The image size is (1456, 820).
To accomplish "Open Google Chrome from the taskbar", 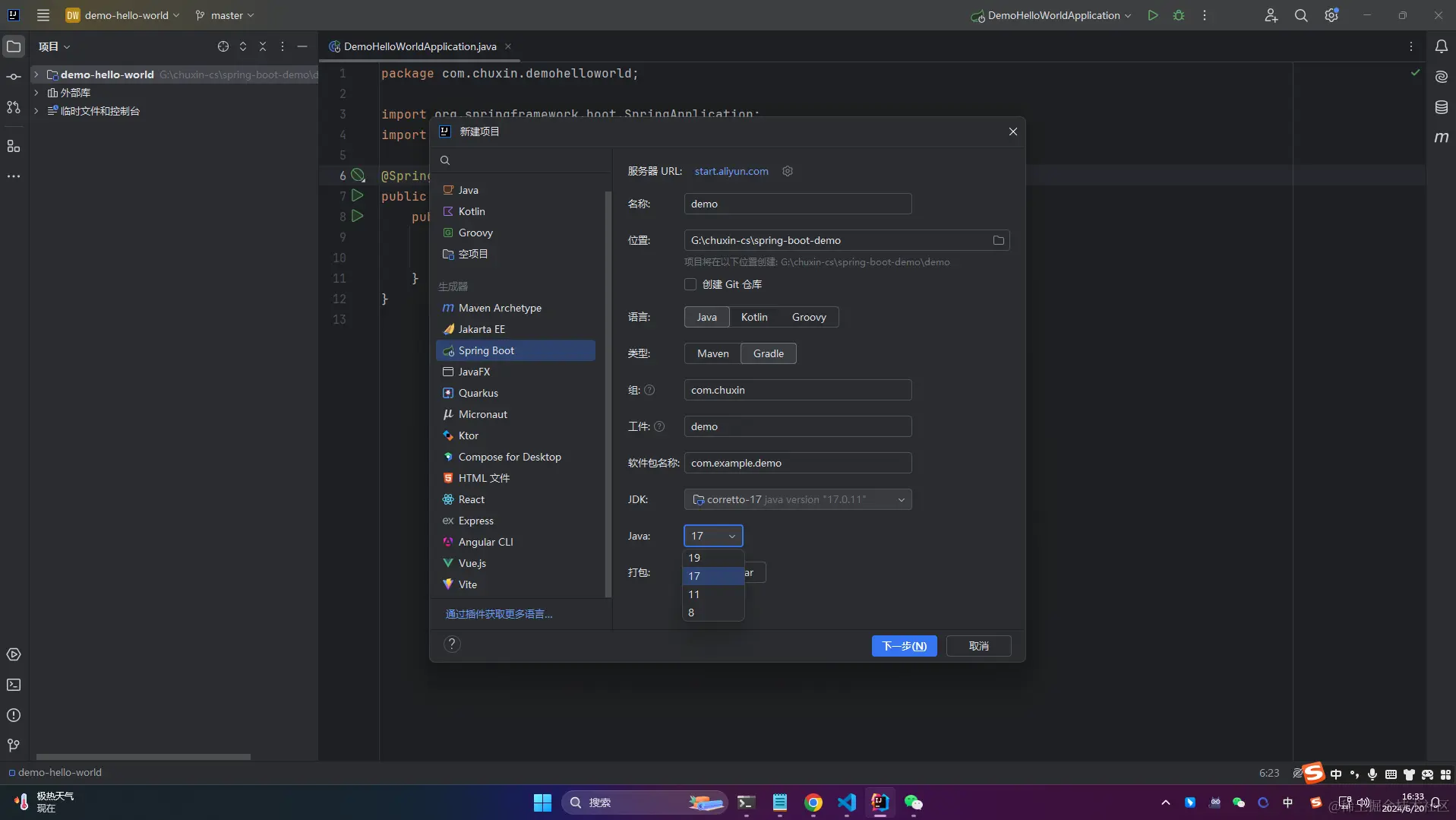I will pyautogui.click(x=813, y=803).
